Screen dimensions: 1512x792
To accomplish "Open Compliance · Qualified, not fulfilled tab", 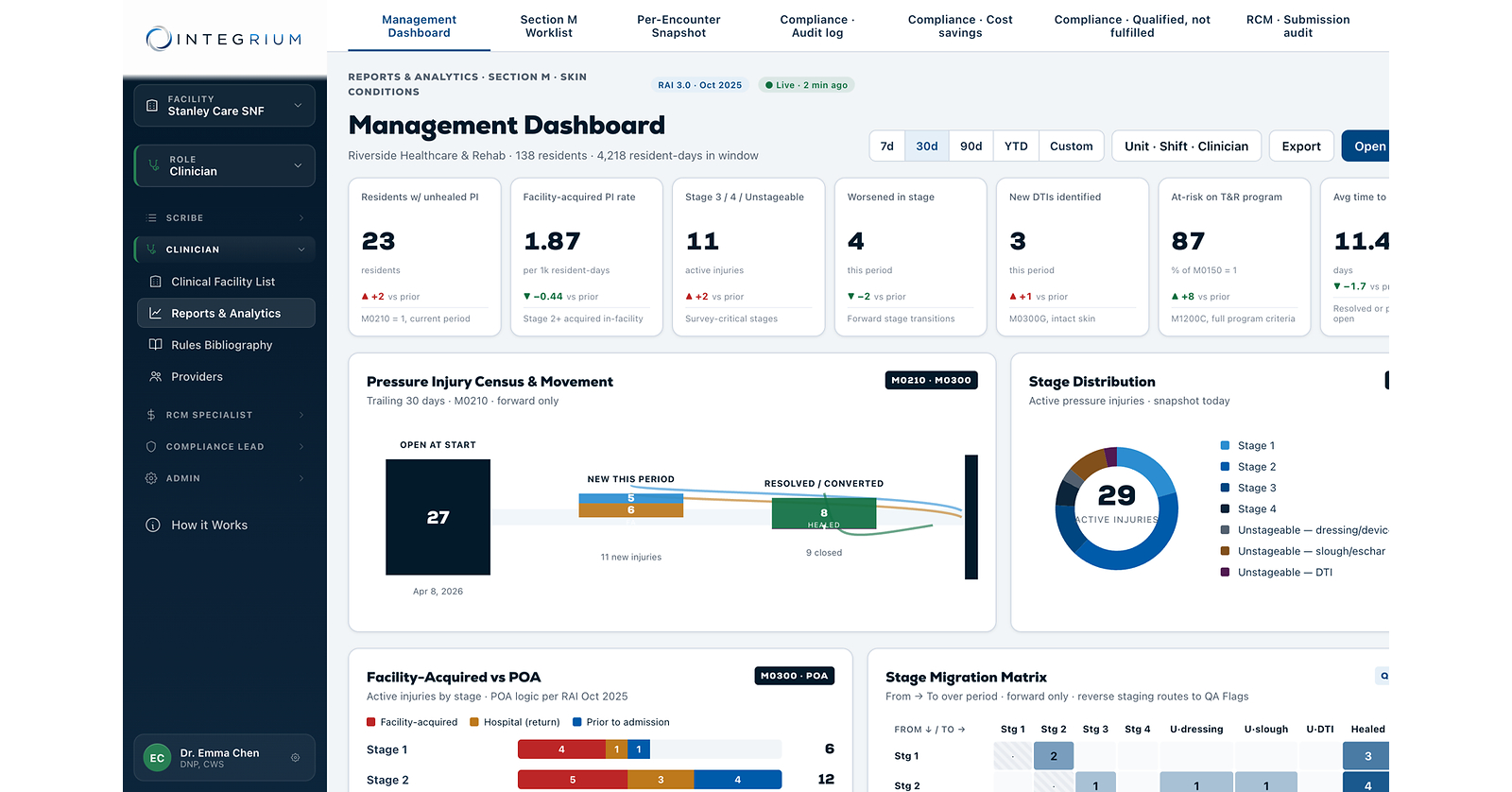I will tap(1132, 26).
